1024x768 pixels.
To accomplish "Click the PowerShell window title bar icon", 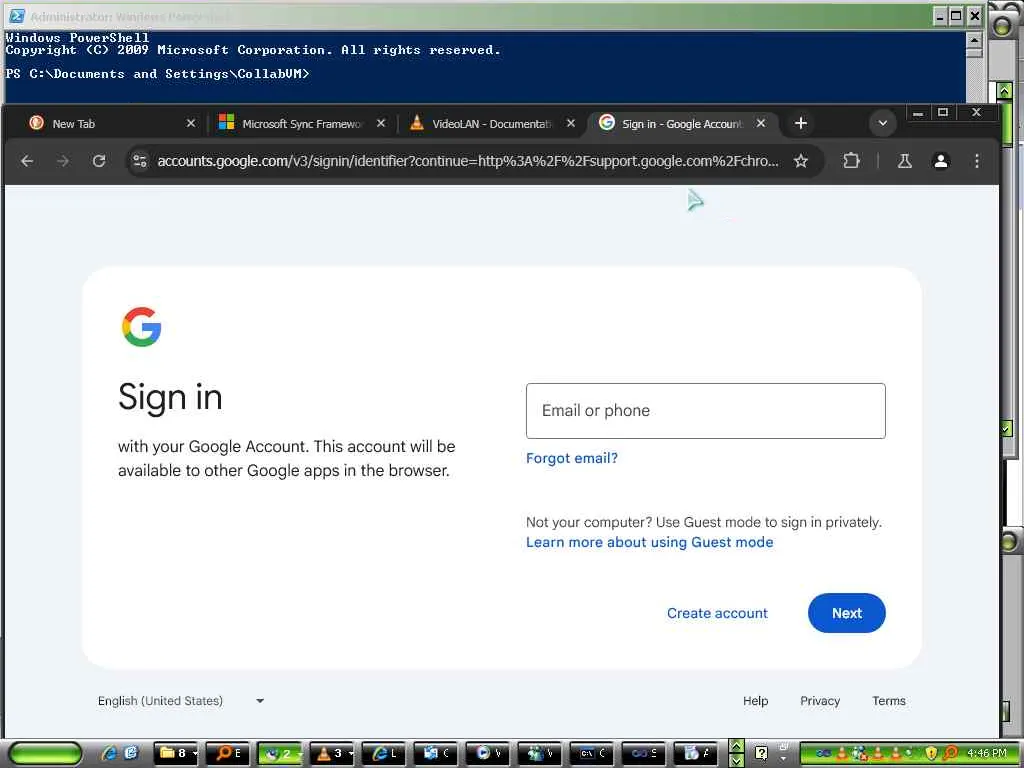I will tap(17, 16).
